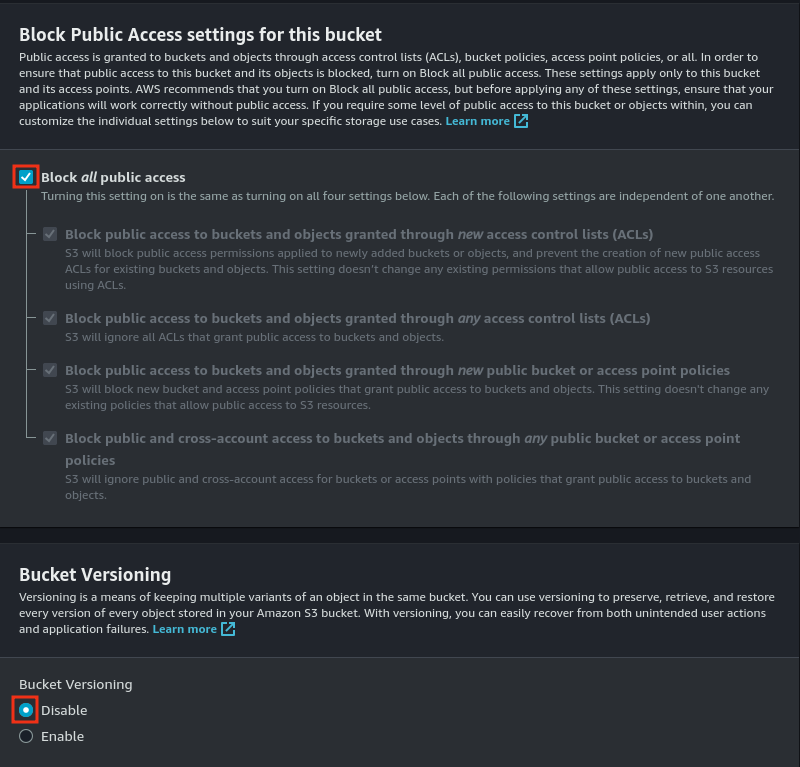This screenshot has width=800, height=767.
Task: Click the new ACLs setting label text
Action: 359,234
